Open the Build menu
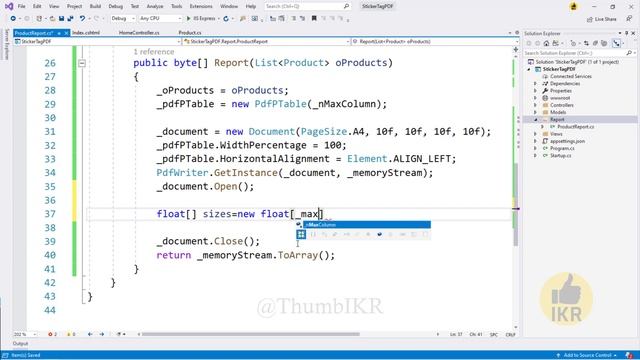Image resolution: width=640 pixels, height=360 pixels. coord(95,6)
